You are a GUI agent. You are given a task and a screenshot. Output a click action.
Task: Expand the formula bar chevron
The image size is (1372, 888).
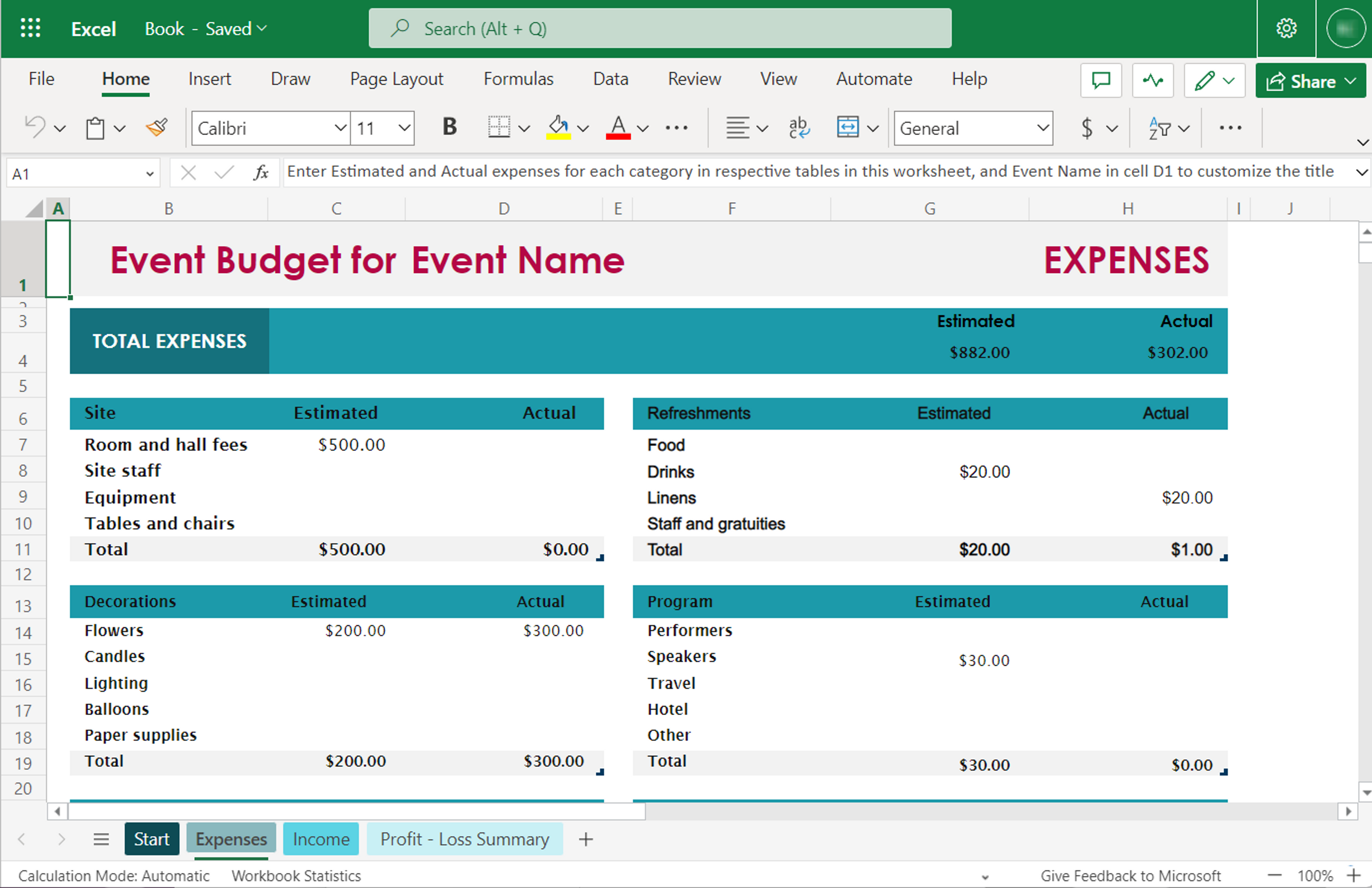(1362, 172)
